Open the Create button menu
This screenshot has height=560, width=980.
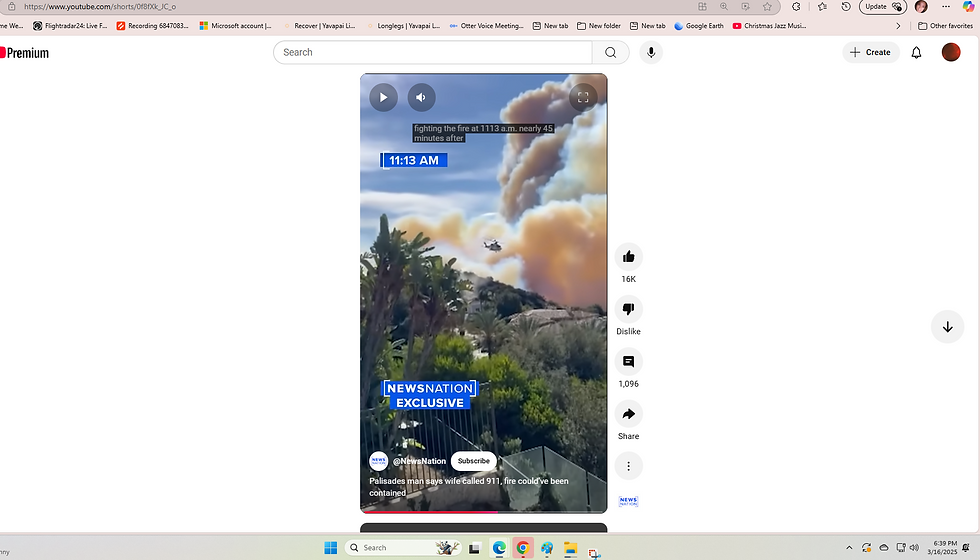[x=871, y=52]
